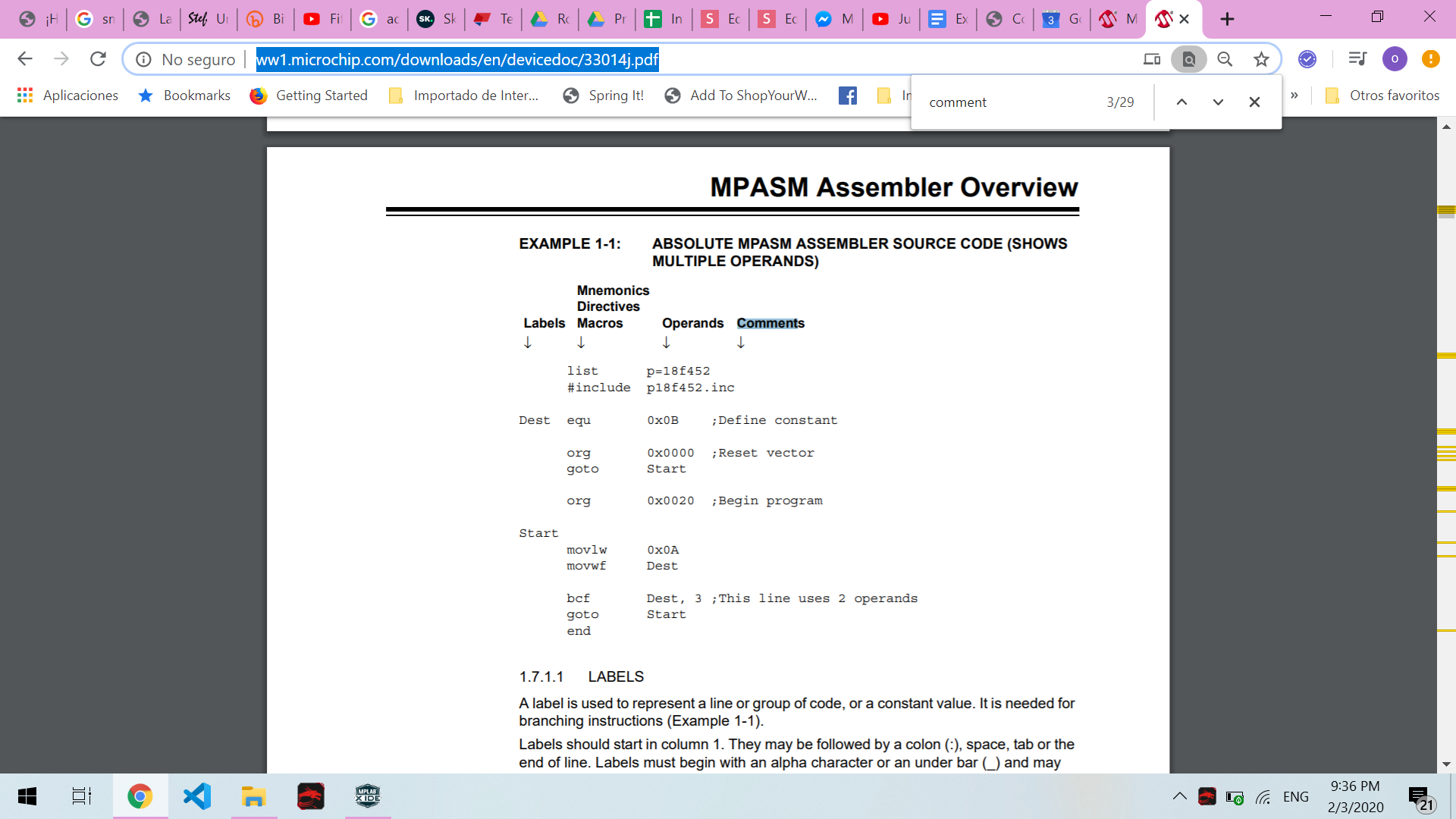Image resolution: width=1456 pixels, height=819 pixels.
Task: Click the find search text field
Action: click(1009, 102)
